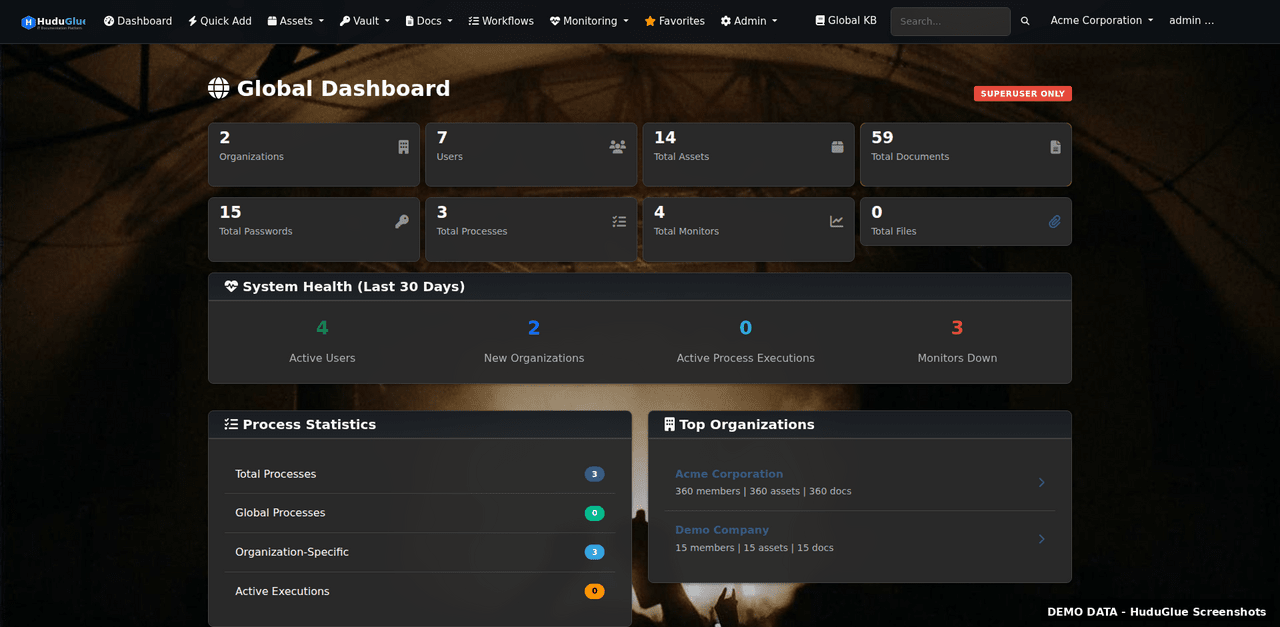Click the '15 members | 15 assets | 15 docs' text

tap(754, 548)
